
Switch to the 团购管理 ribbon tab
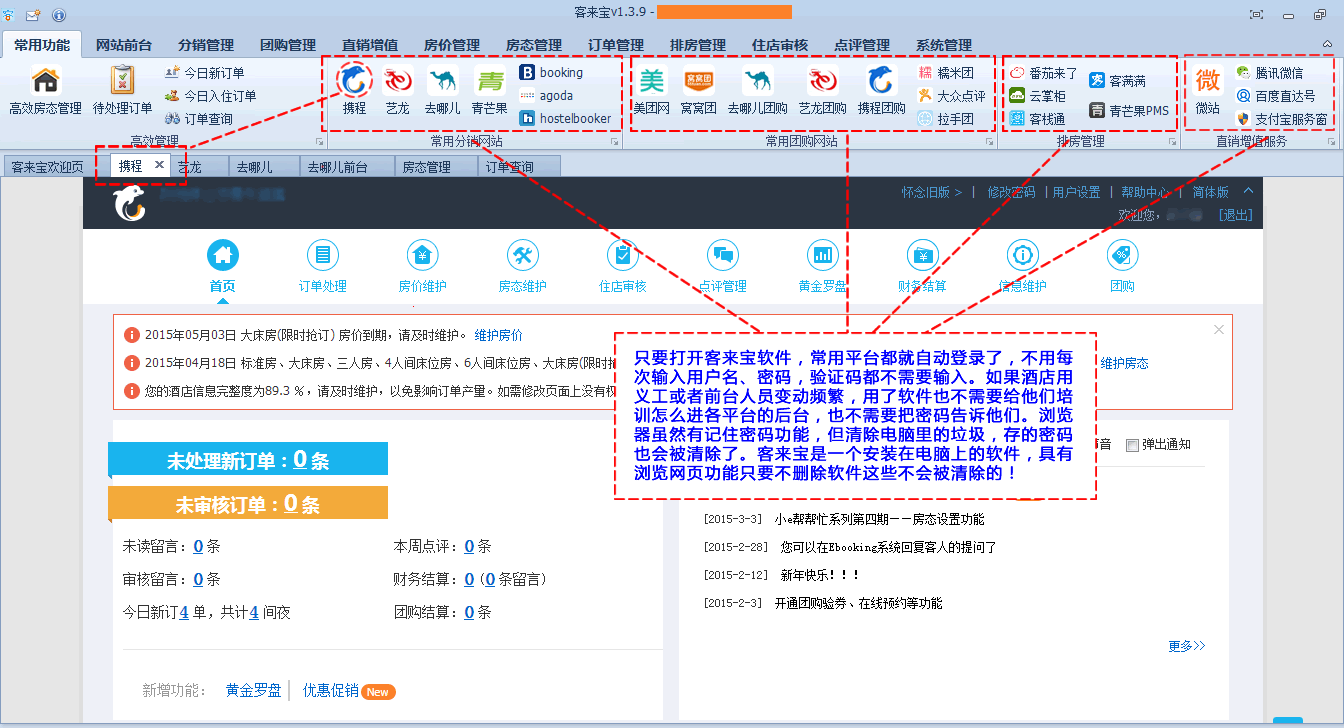click(288, 45)
